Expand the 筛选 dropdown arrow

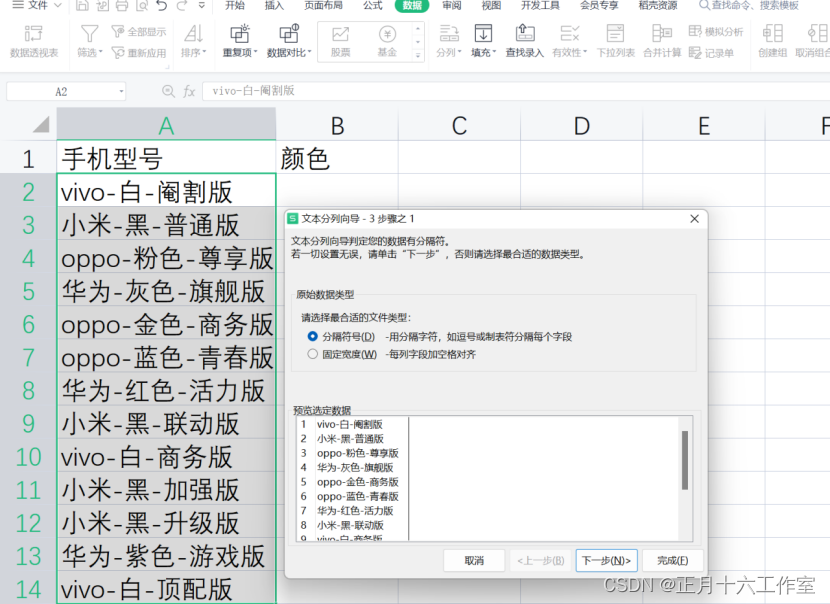click(100, 52)
